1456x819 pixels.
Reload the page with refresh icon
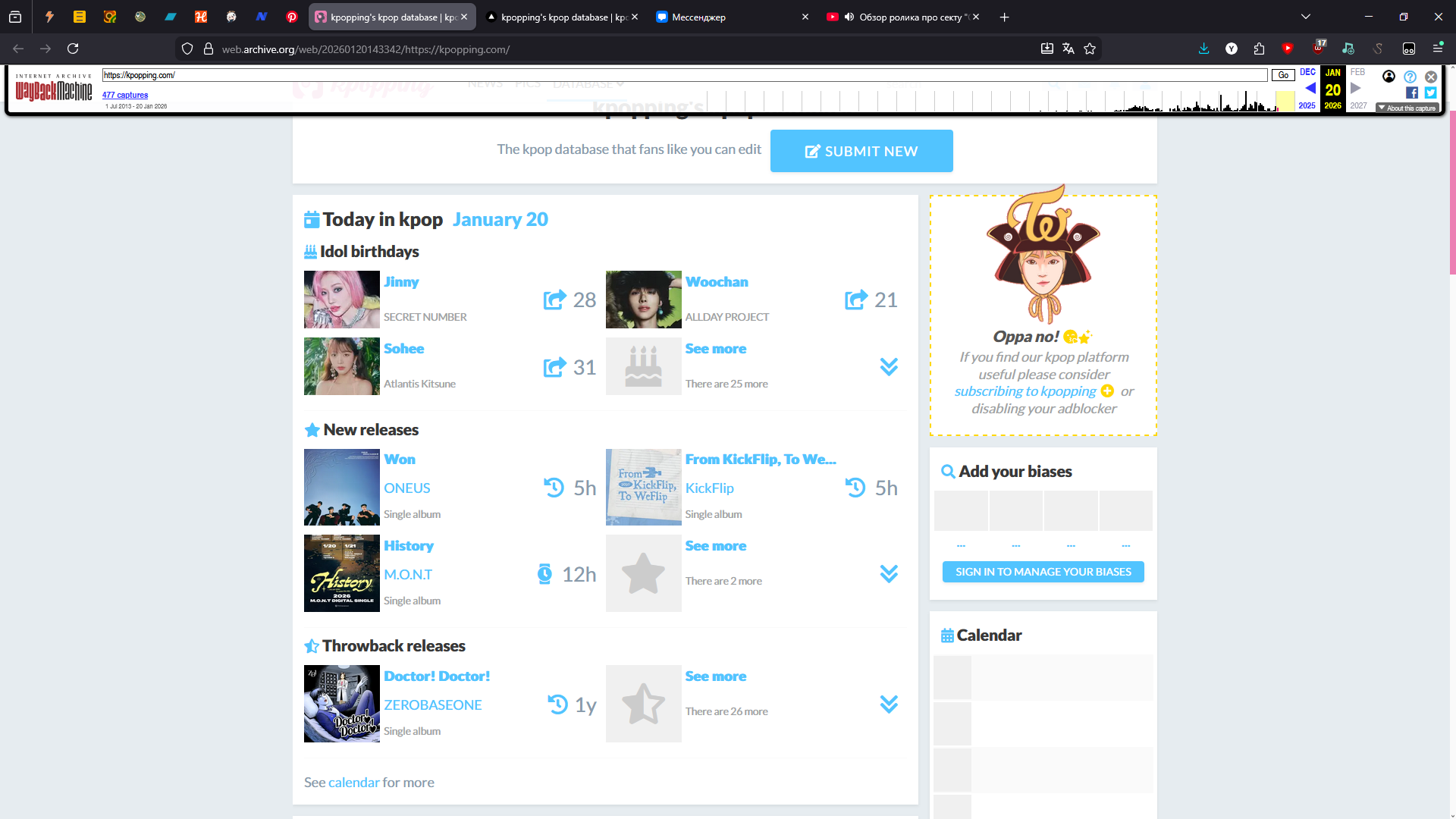(x=73, y=49)
